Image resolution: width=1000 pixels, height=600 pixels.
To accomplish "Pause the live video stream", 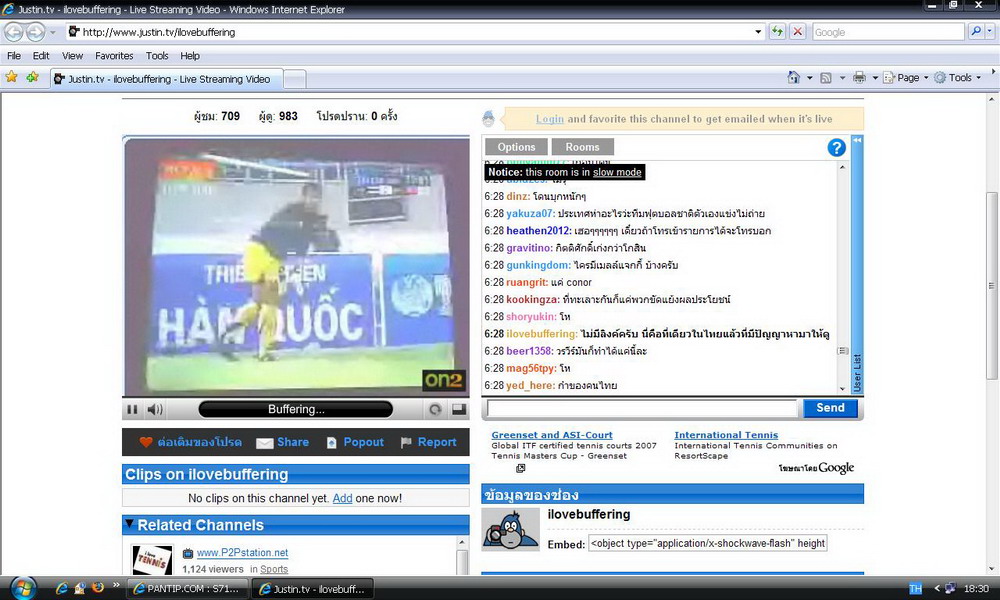I will click(132, 409).
